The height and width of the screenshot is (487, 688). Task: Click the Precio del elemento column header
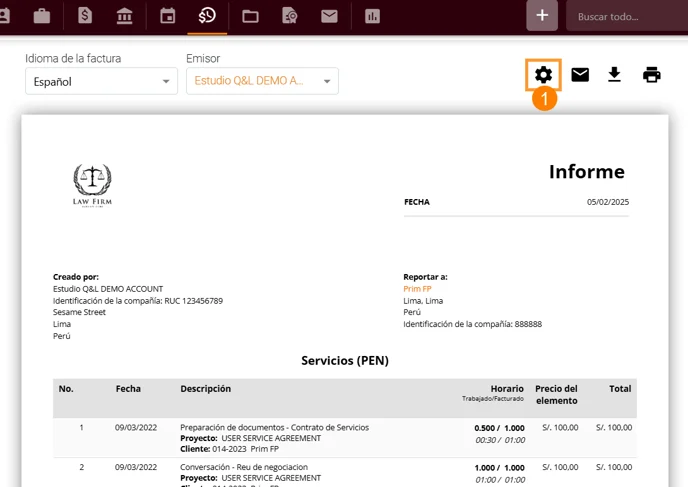[556, 394]
